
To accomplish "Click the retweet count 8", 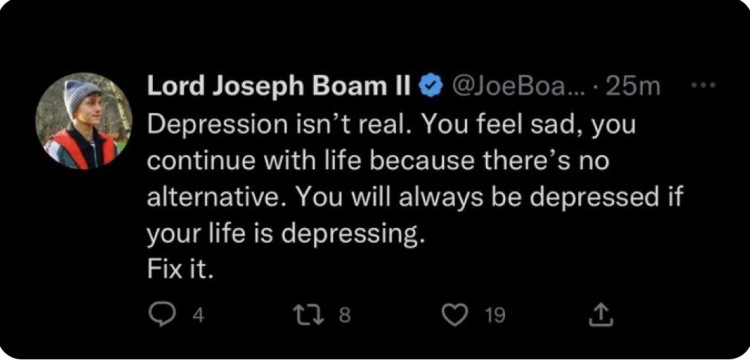I will 347,316.
